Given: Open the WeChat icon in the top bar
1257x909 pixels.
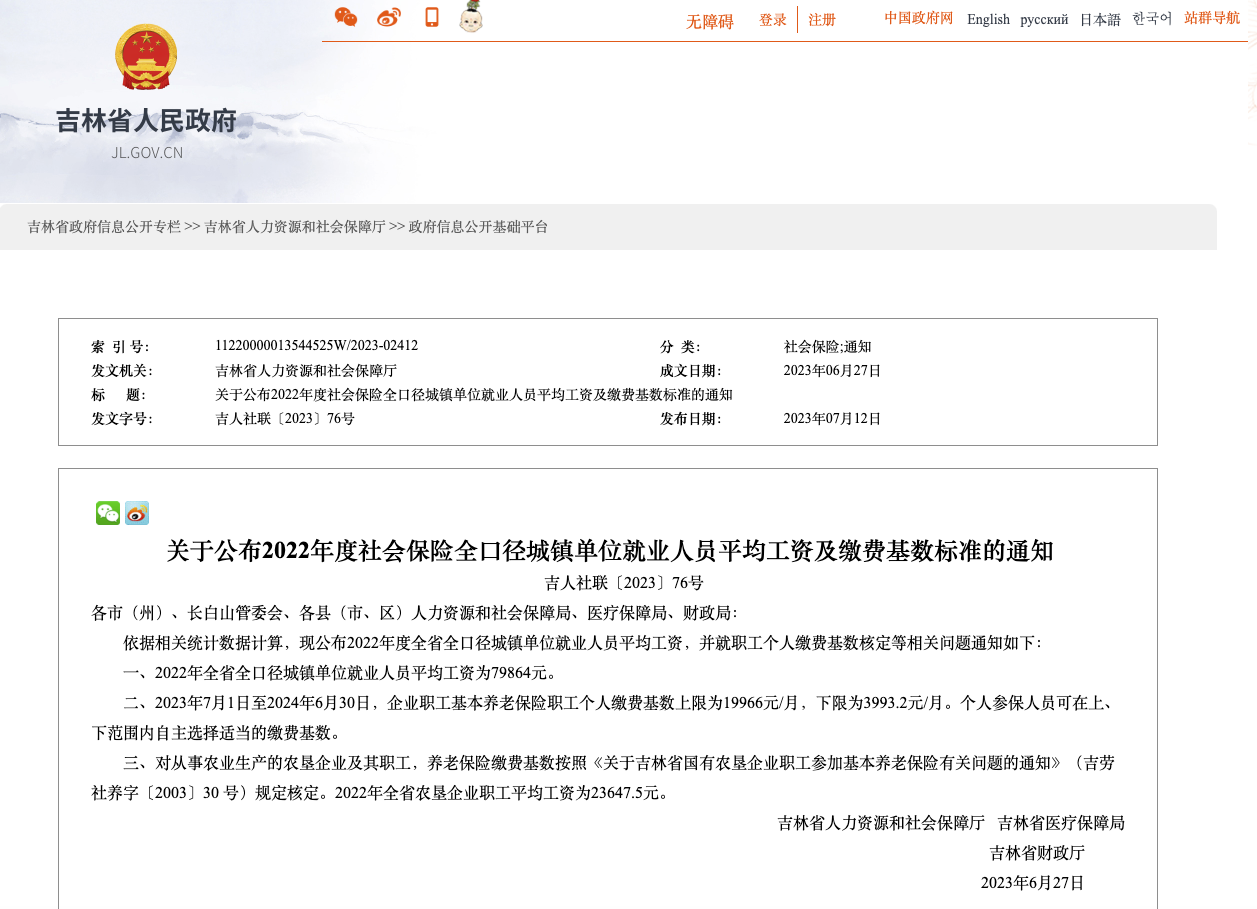Looking at the screenshot, I should [345, 17].
